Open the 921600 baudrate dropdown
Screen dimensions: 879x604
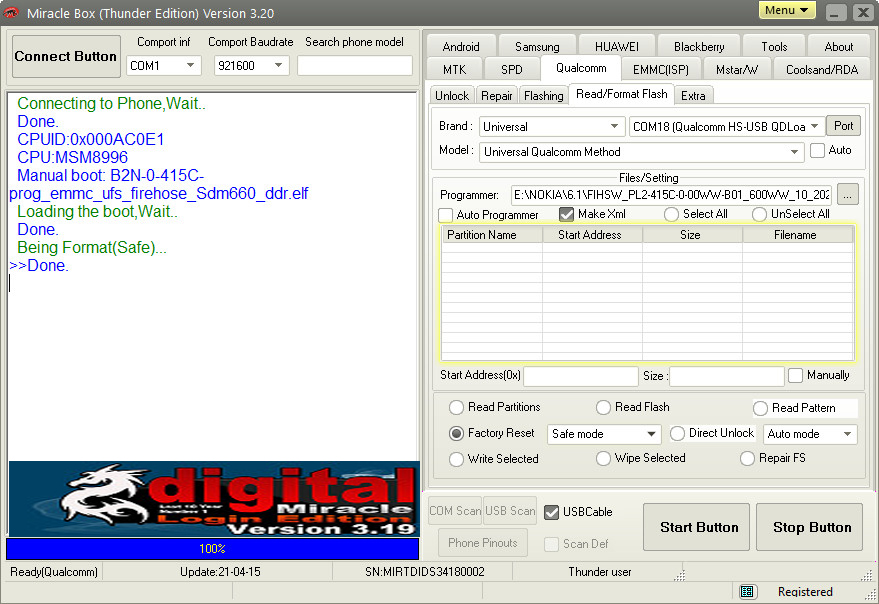(278, 66)
